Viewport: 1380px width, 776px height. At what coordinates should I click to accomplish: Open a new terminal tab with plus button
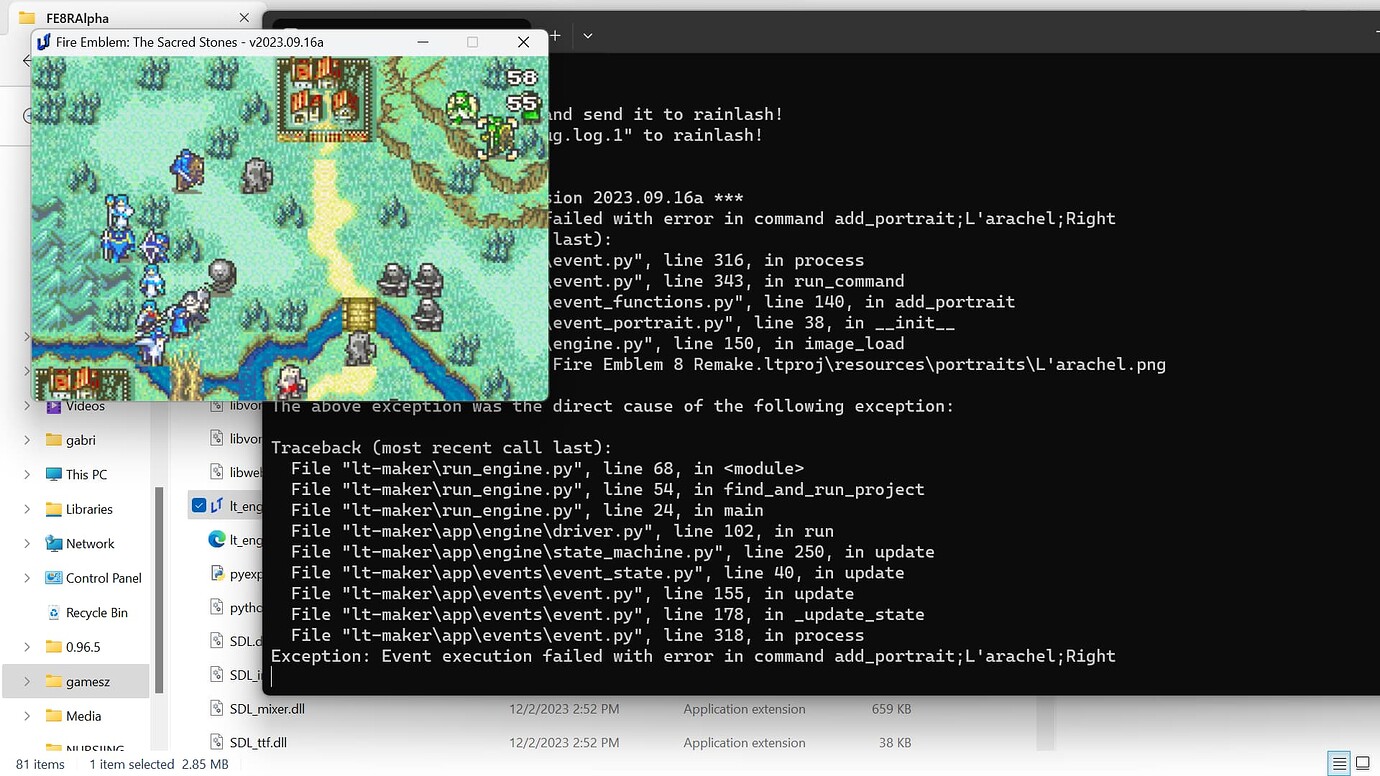click(x=555, y=35)
